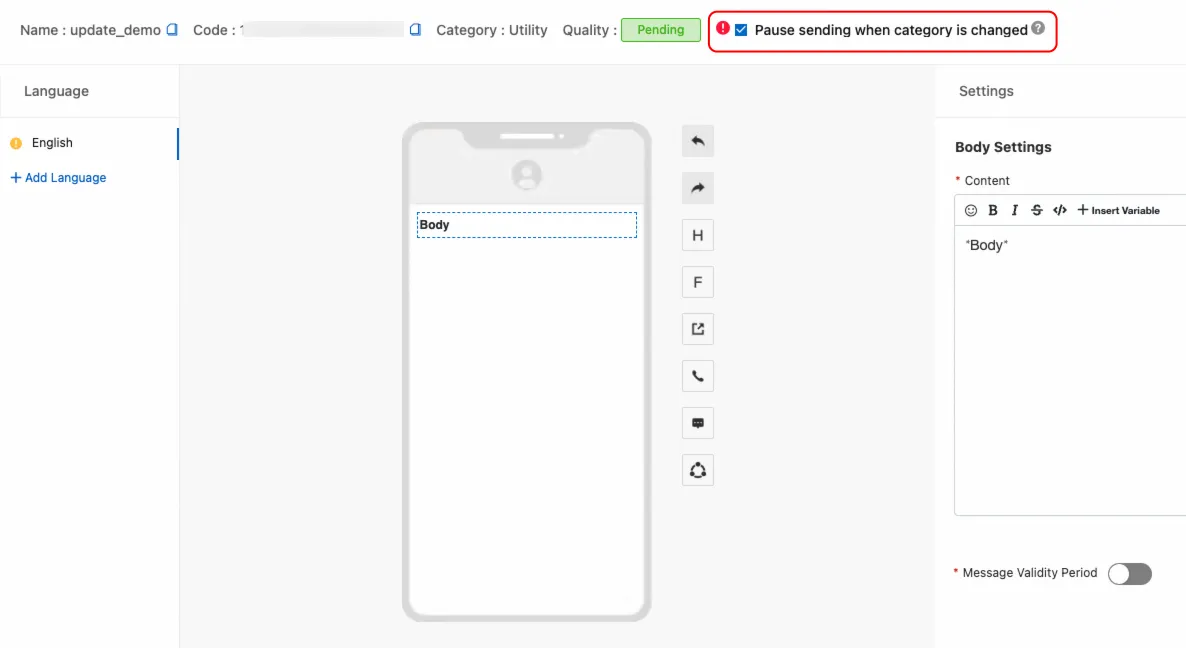Add a footer with the F button

click(698, 282)
